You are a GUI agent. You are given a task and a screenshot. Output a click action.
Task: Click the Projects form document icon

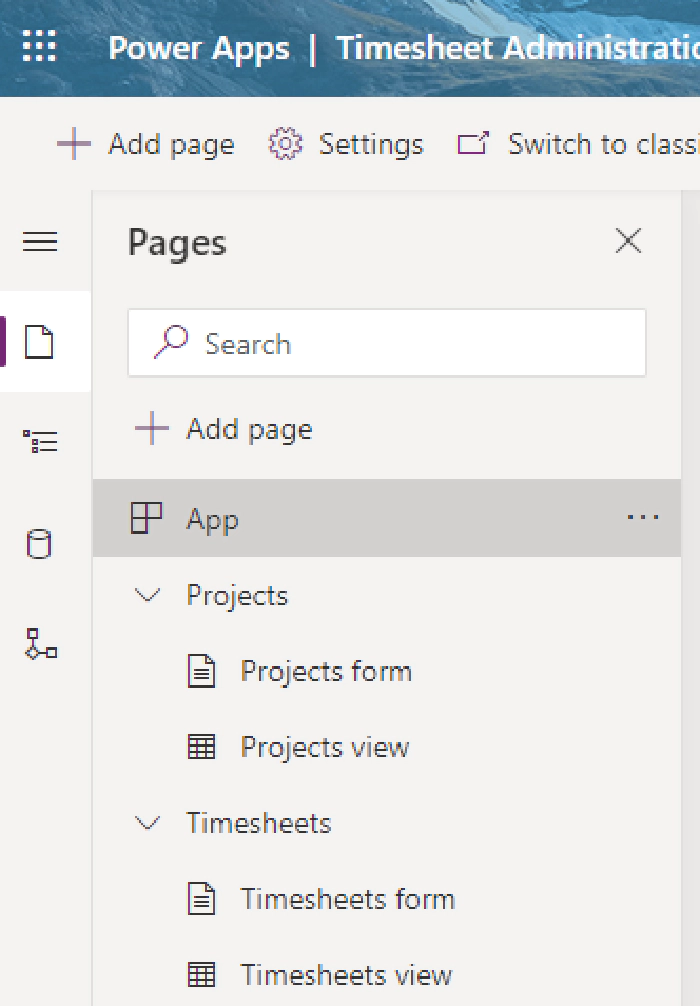[x=201, y=671]
